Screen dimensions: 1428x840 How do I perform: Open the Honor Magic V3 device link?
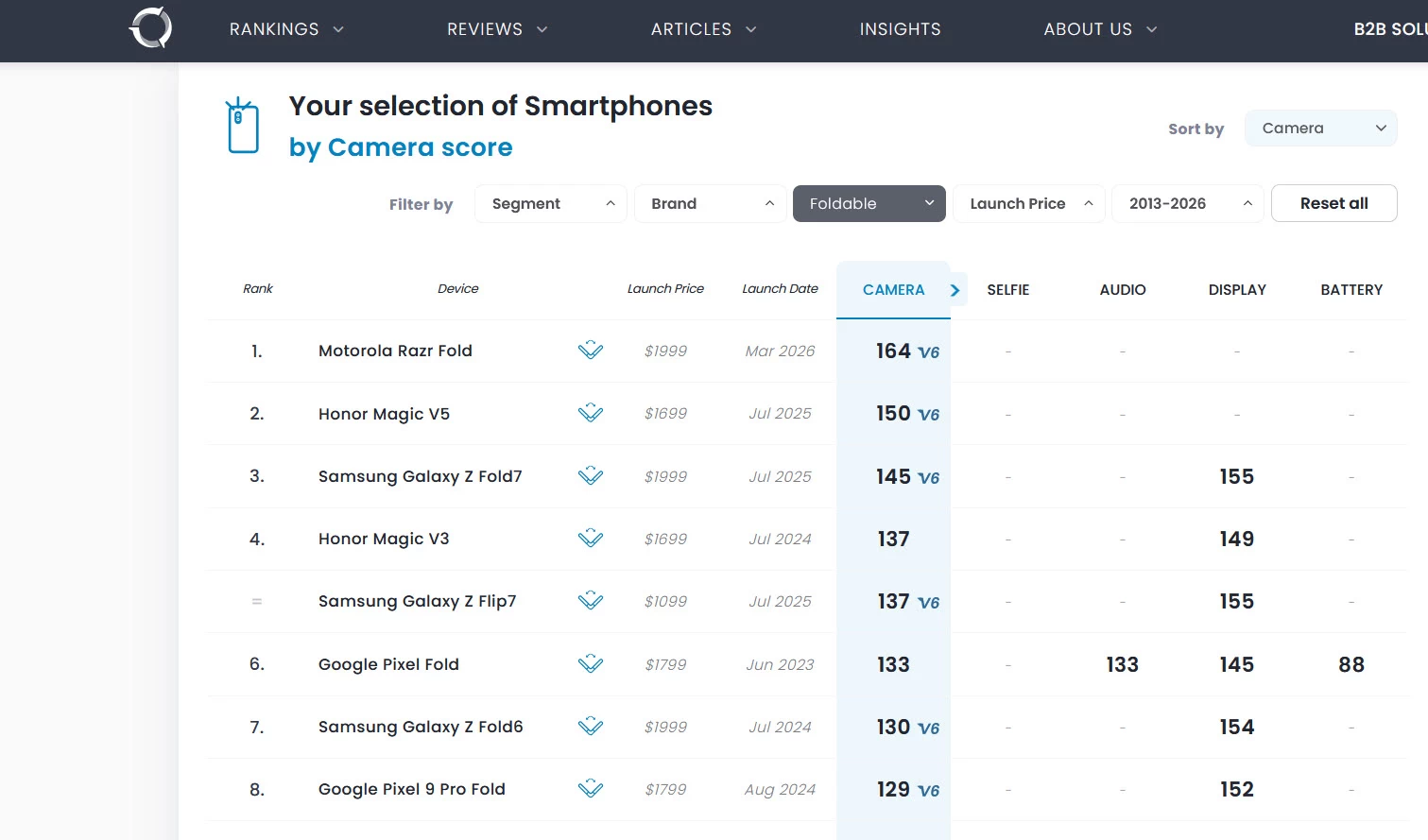[384, 539]
